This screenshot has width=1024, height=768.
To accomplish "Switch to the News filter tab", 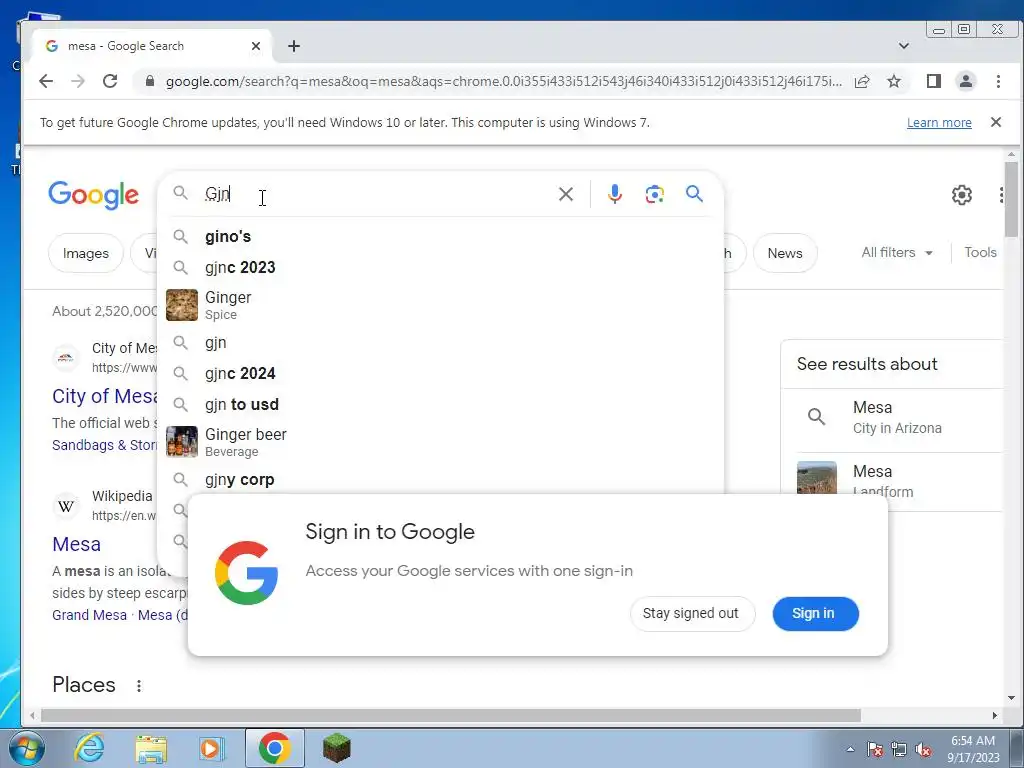I will pos(785,253).
